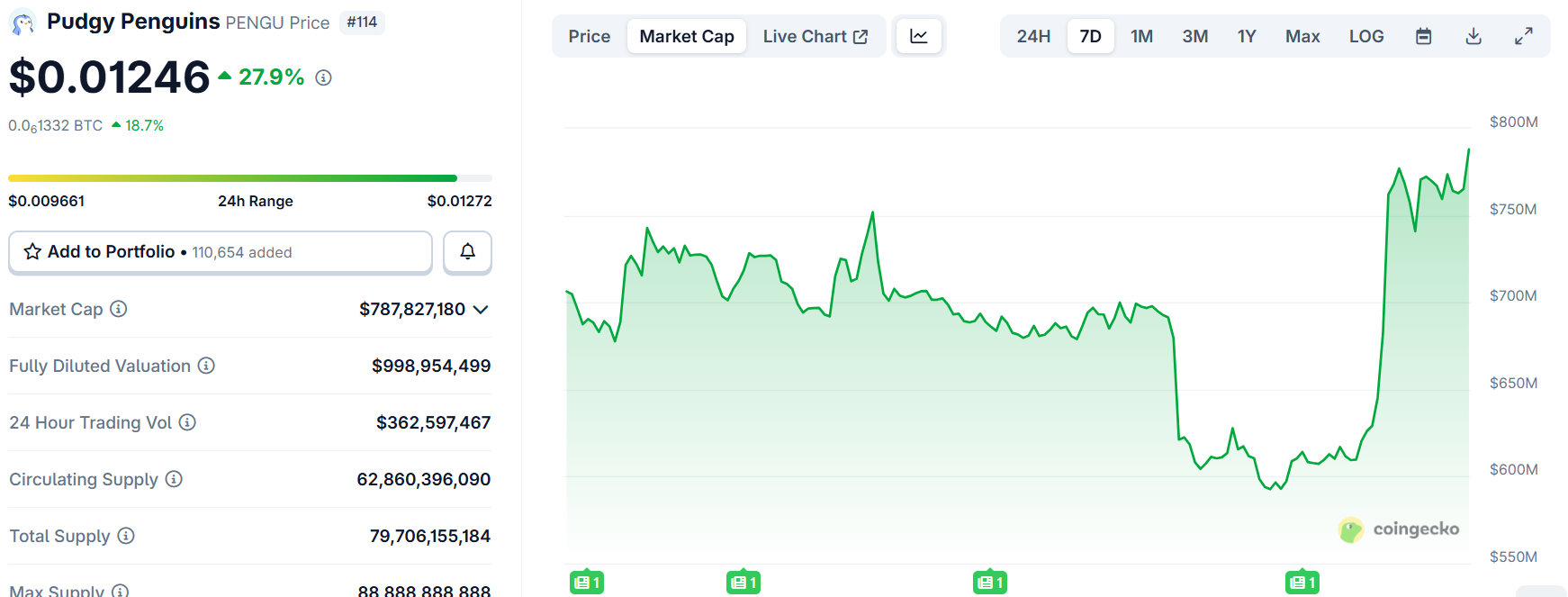Select Max time range

(1302, 36)
